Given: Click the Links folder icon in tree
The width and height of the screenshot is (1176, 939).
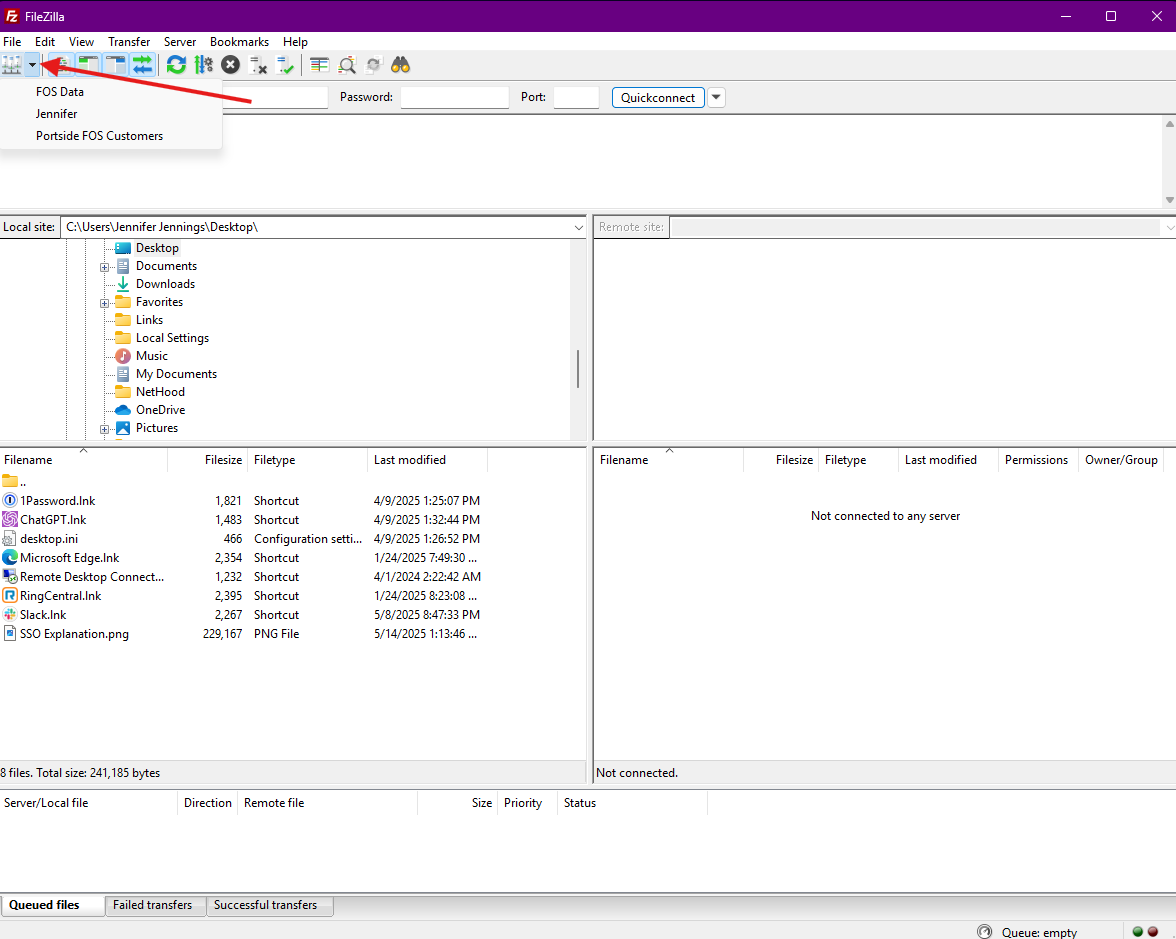Looking at the screenshot, I should (123, 320).
